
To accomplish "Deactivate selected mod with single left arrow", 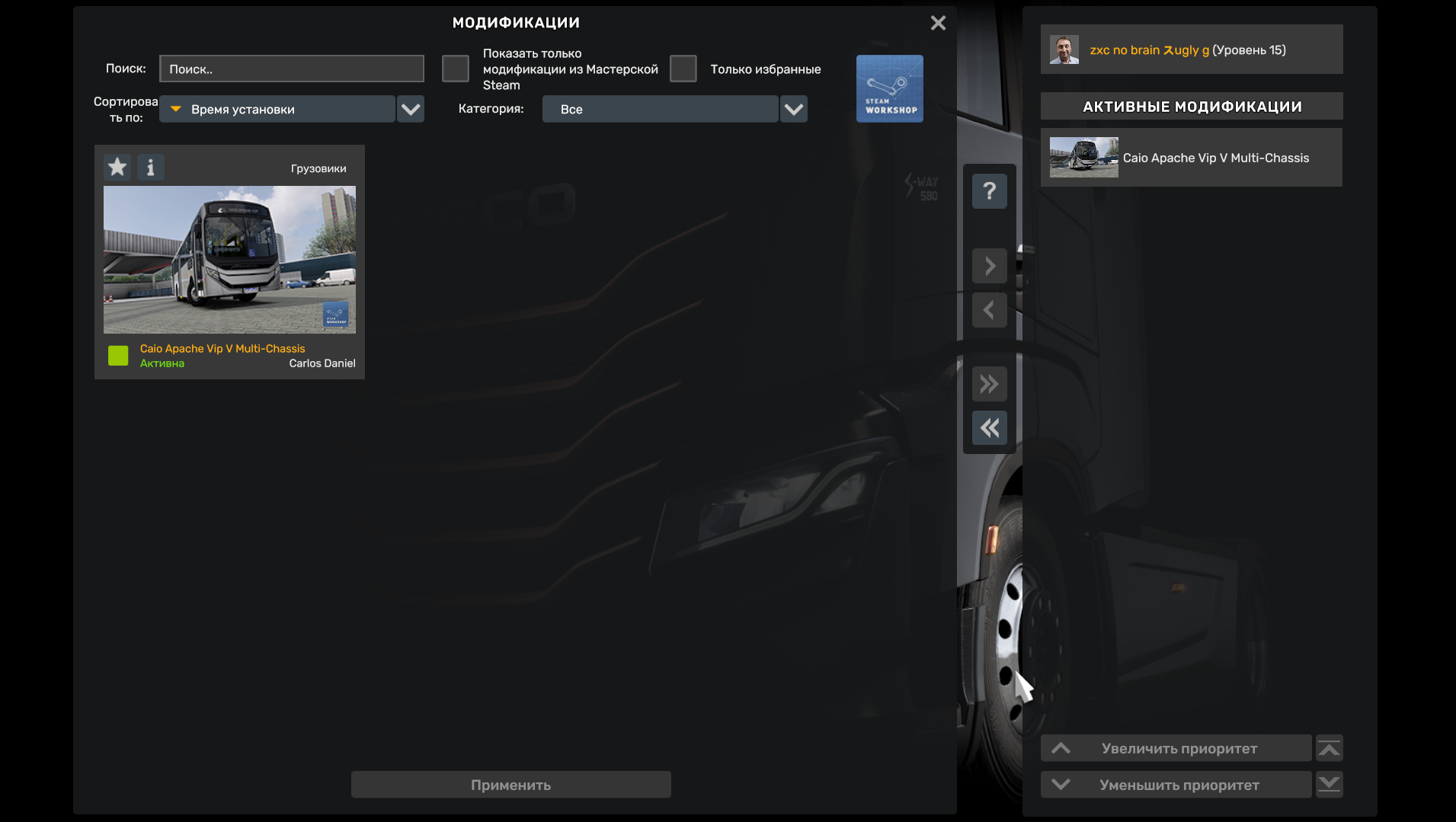I will pyautogui.click(x=989, y=310).
